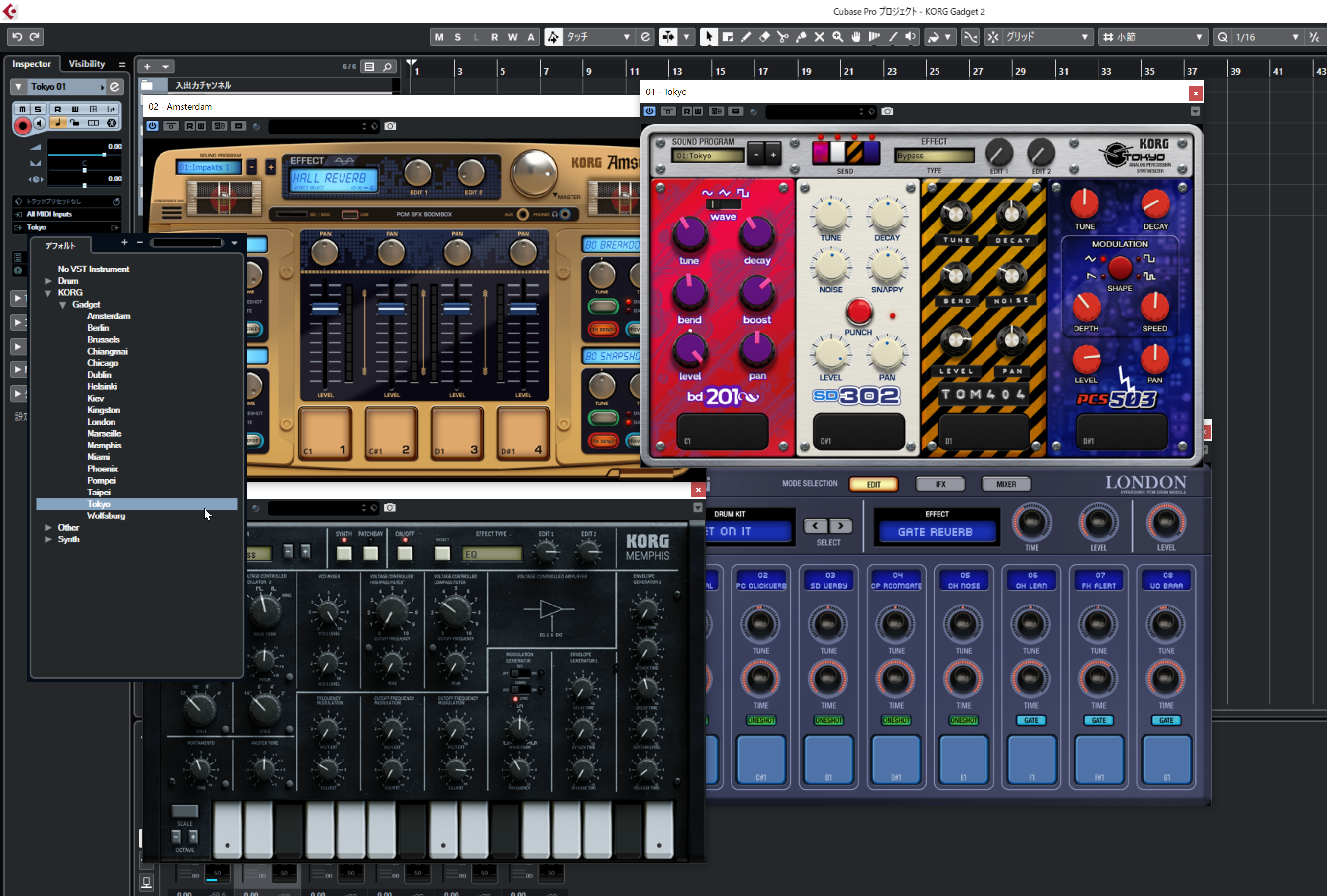
Task: Open the iterative quantize icon
Action: 1314,37
